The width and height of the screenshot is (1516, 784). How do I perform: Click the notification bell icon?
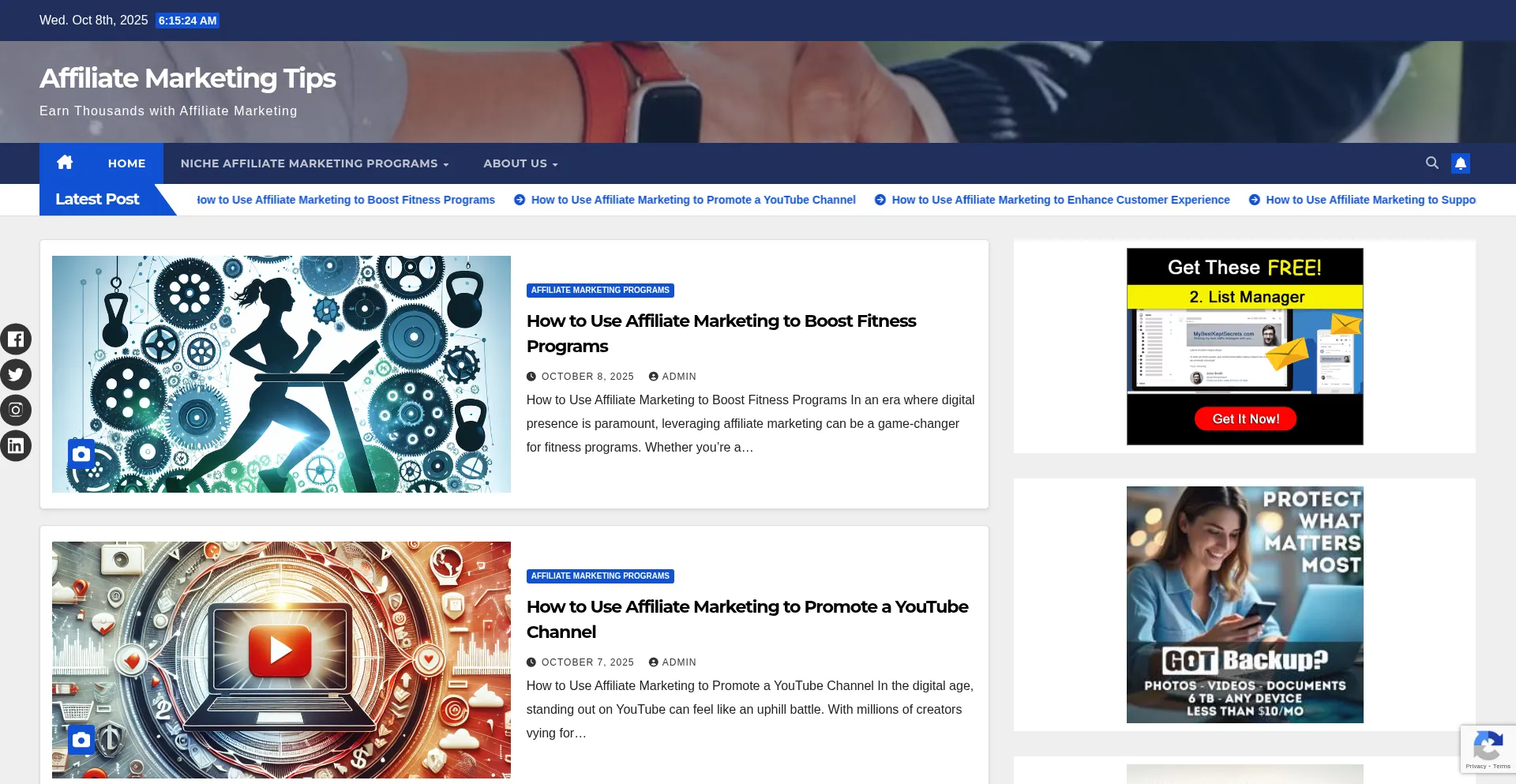point(1461,163)
